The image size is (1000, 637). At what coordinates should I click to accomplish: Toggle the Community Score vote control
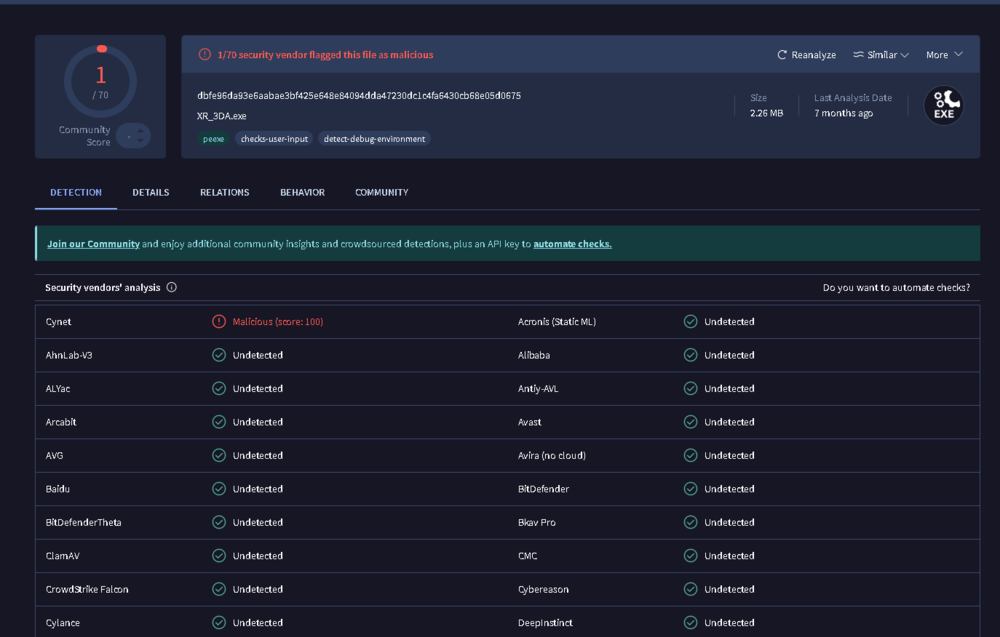[133, 135]
